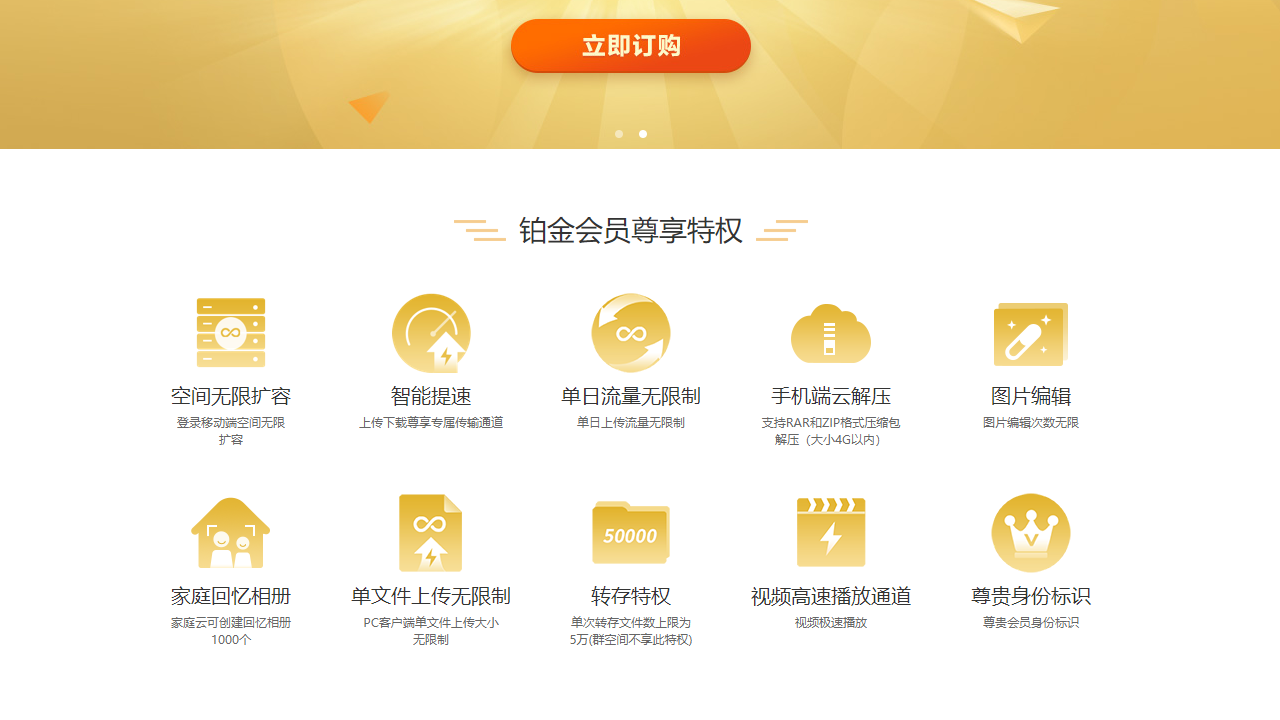Select the second carousel indicator dot

[642, 133]
